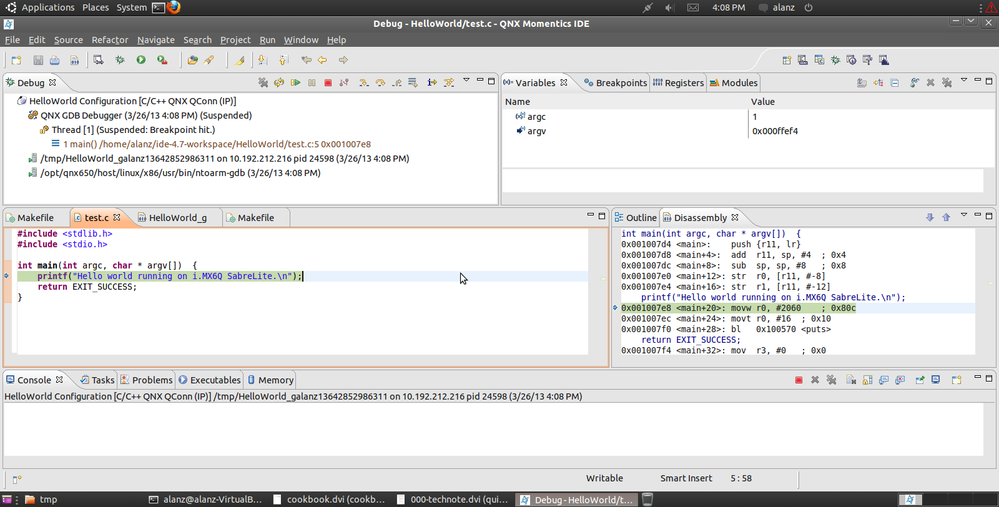Image resolution: width=999 pixels, height=507 pixels.
Task: Click up arrow icon in Disassembly toolbar
Action: coord(946,217)
